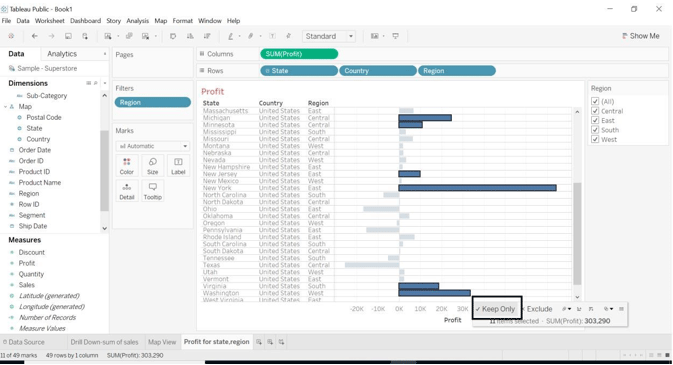Click Keep Only in the tooltip
This screenshot has height=365, width=673.
(x=497, y=309)
